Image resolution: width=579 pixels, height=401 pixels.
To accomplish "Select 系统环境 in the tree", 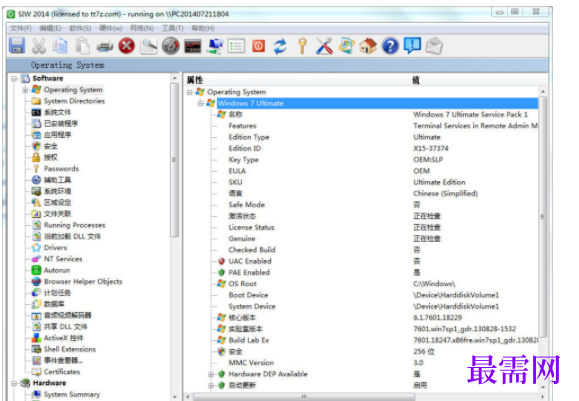I will [x=57, y=191].
